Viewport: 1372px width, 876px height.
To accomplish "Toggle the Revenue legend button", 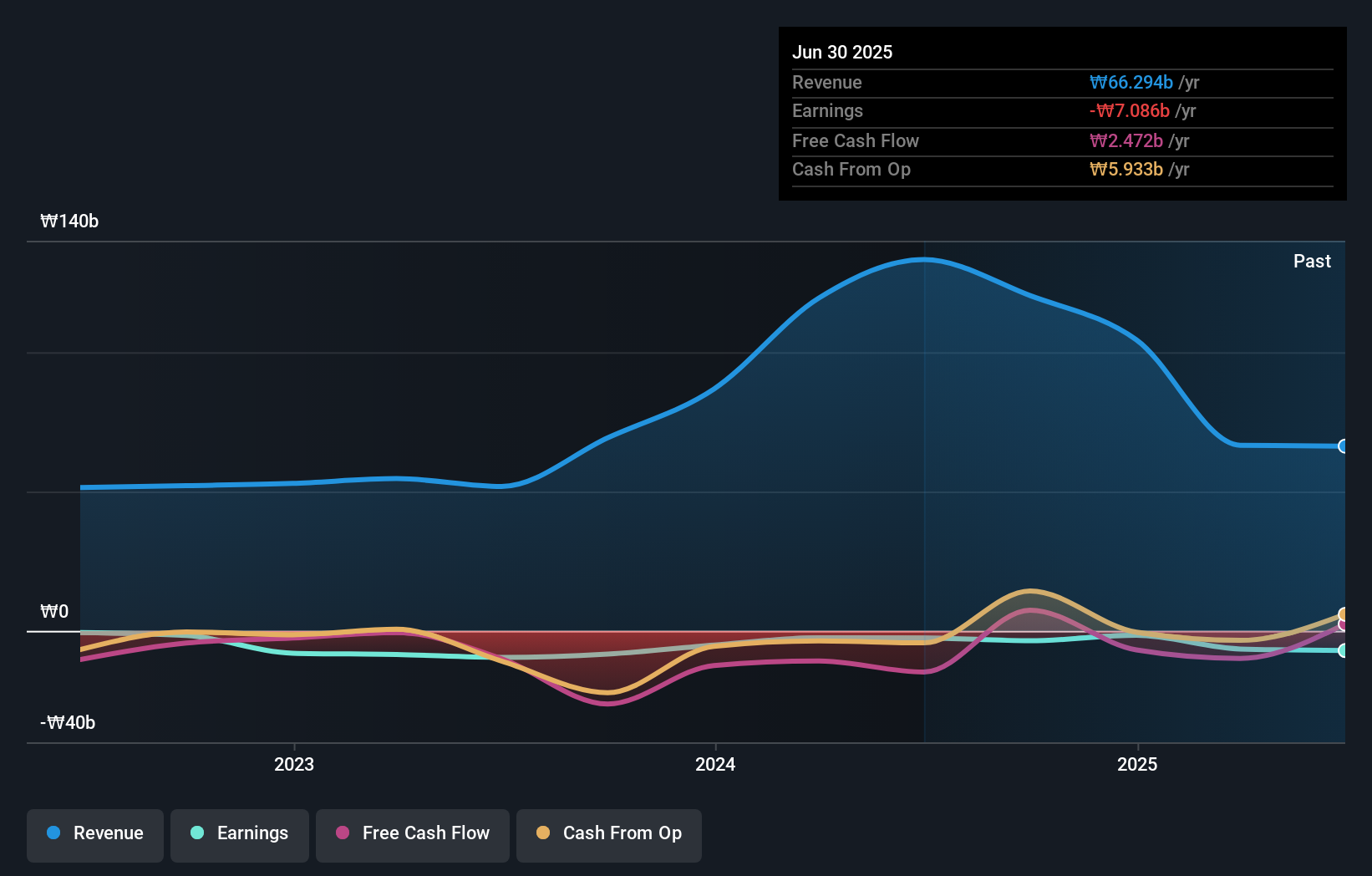I will (95, 835).
